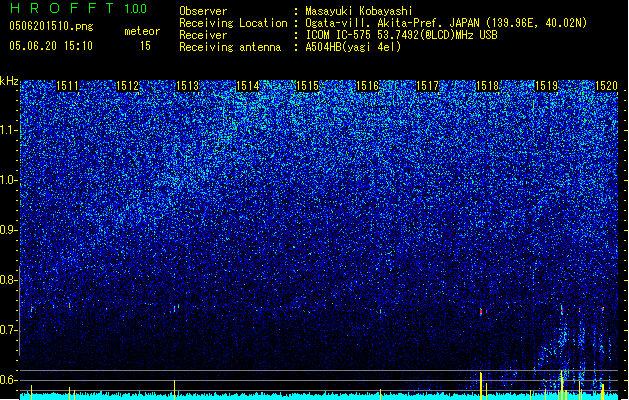
Task: Click the 1519 time marker
Action: tap(546, 86)
